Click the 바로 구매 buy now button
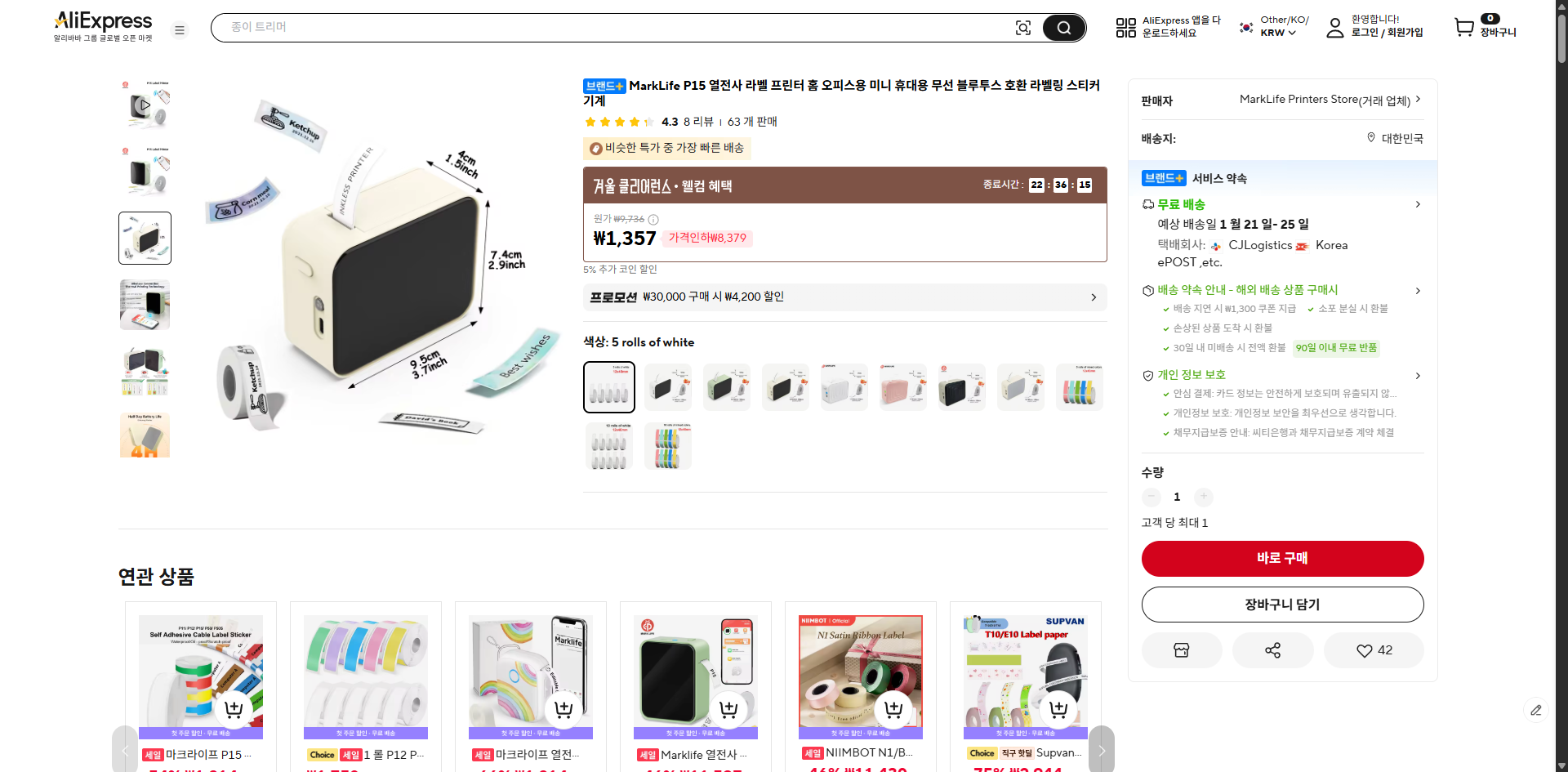Viewport: 1568px width, 772px height. pos(1282,559)
